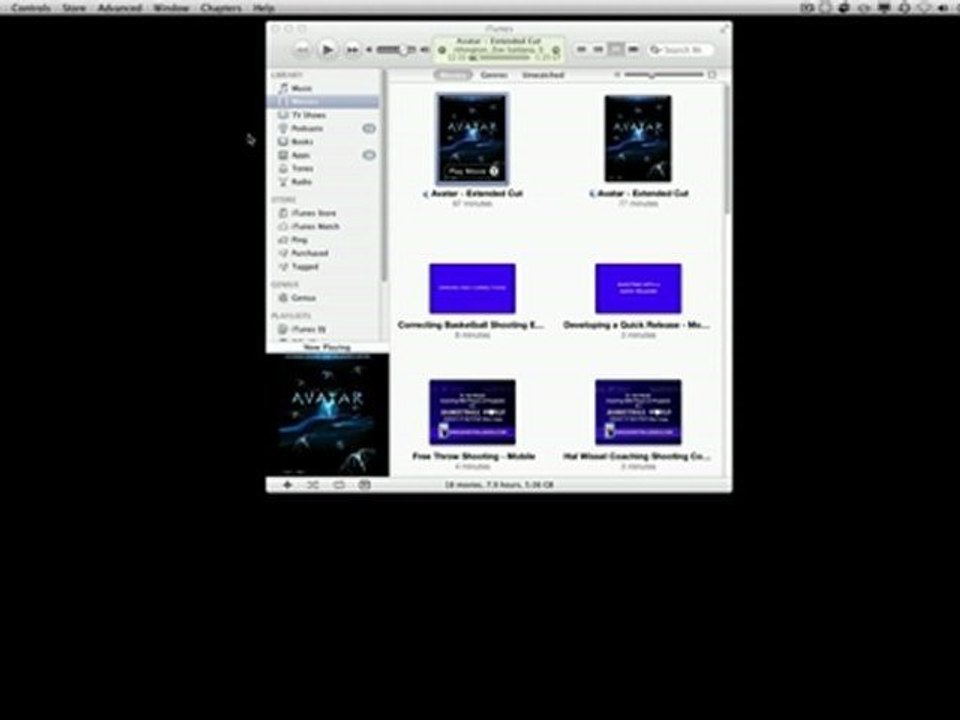Click the Music note icon in sidebar
Screen dimensions: 960x720
[x=283, y=88]
